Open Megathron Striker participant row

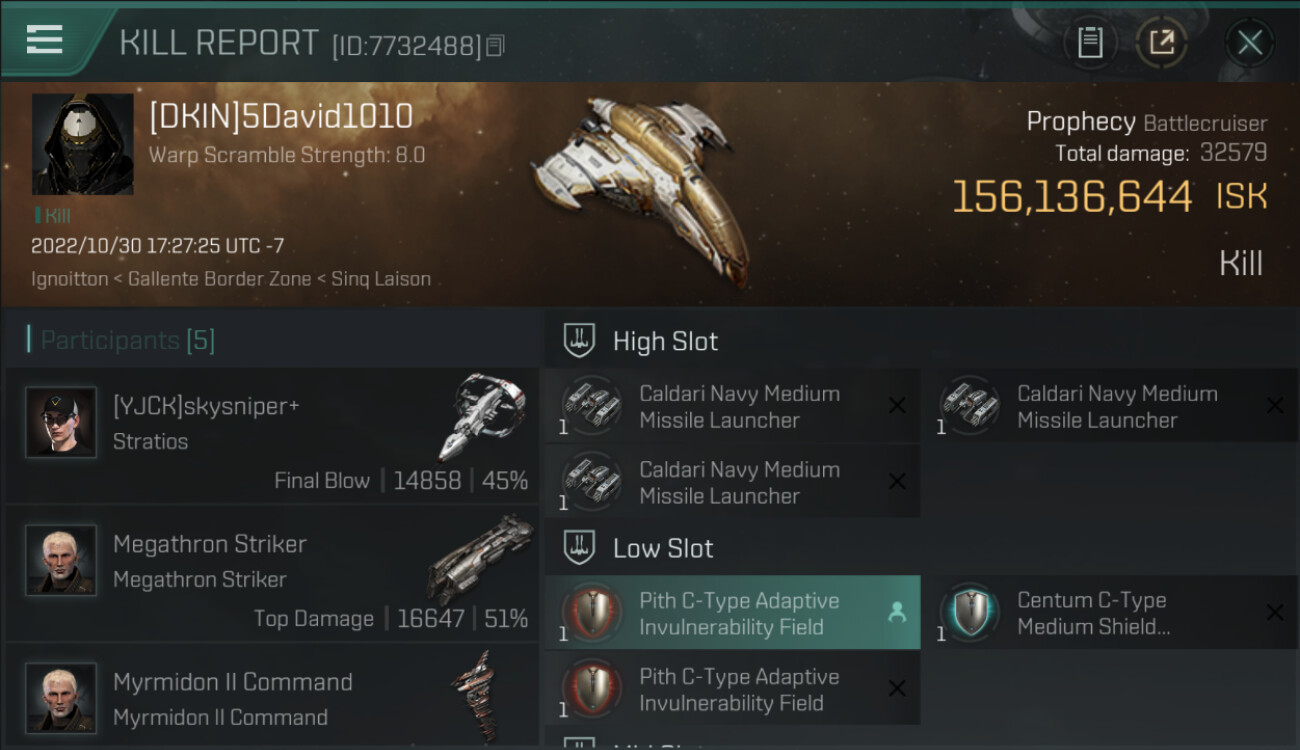[272, 574]
